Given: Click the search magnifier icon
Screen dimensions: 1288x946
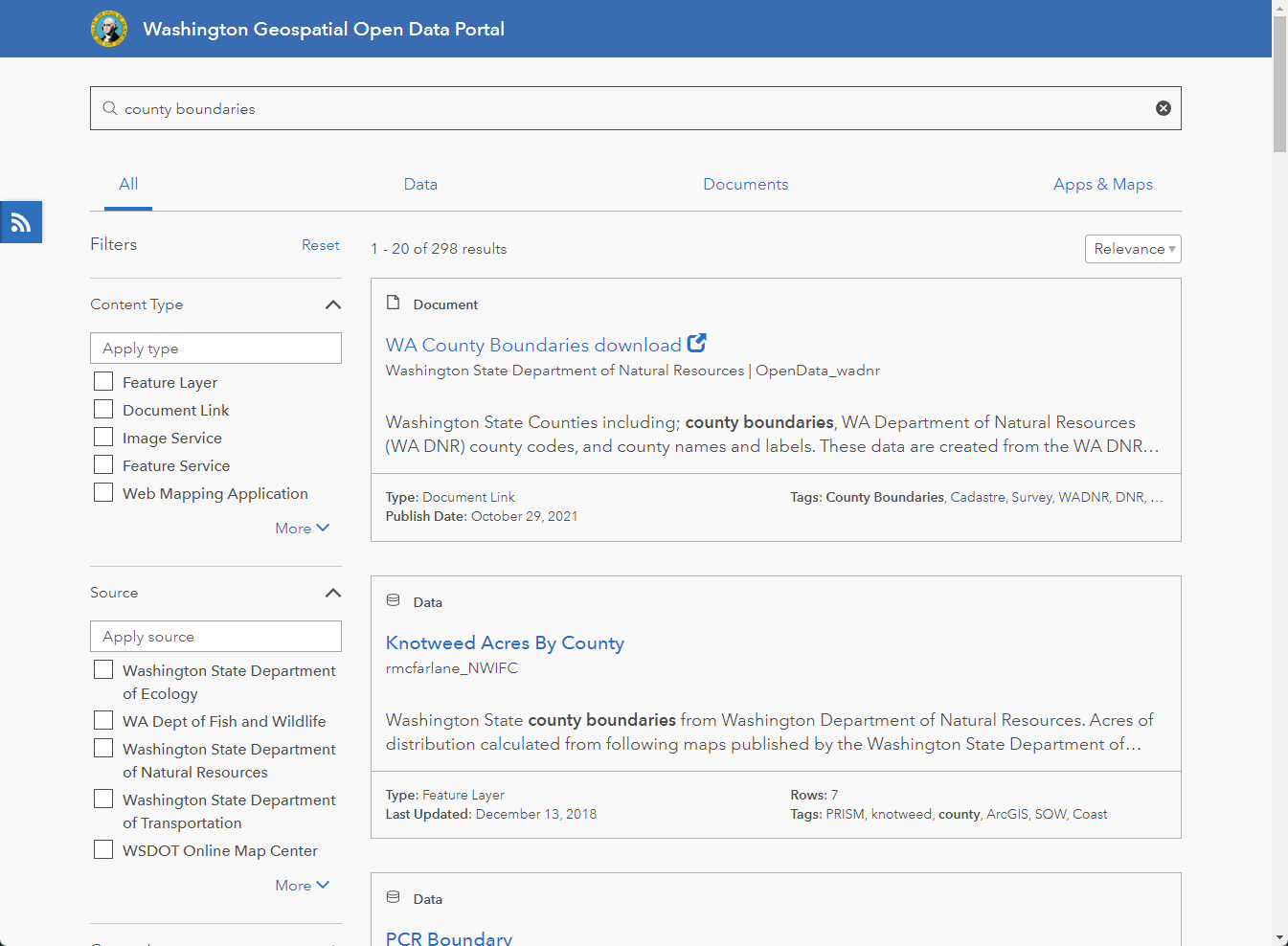Looking at the screenshot, I should (110, 108).
